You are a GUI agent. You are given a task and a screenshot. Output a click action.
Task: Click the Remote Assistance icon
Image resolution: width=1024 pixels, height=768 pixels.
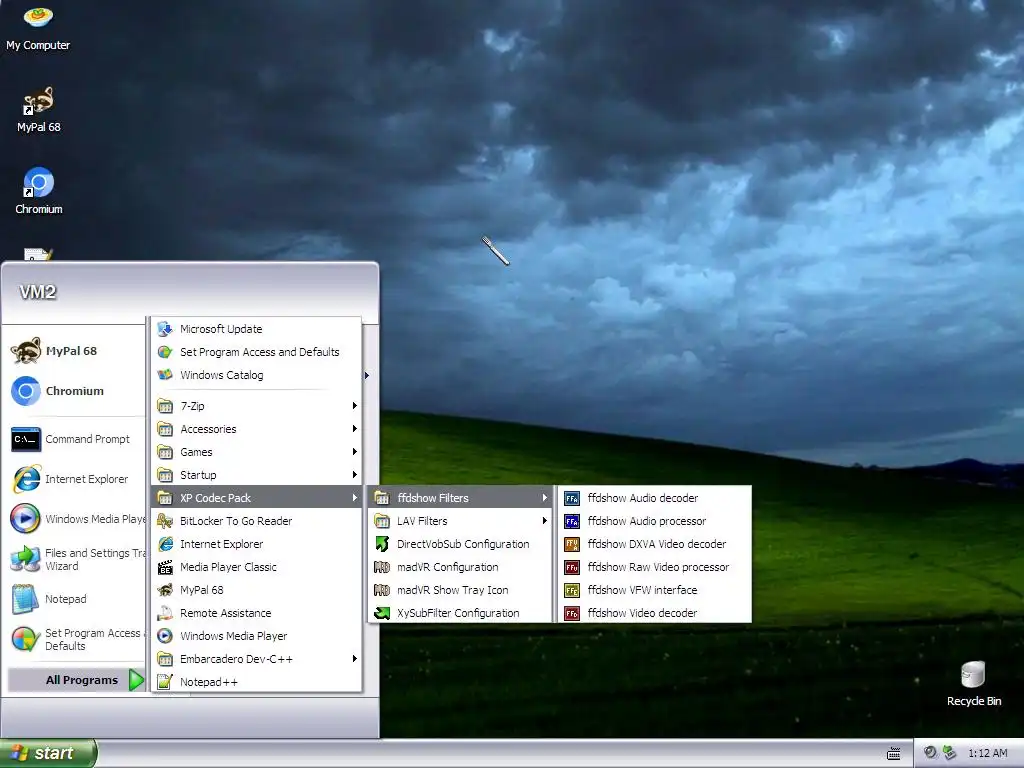click(165, 613)
